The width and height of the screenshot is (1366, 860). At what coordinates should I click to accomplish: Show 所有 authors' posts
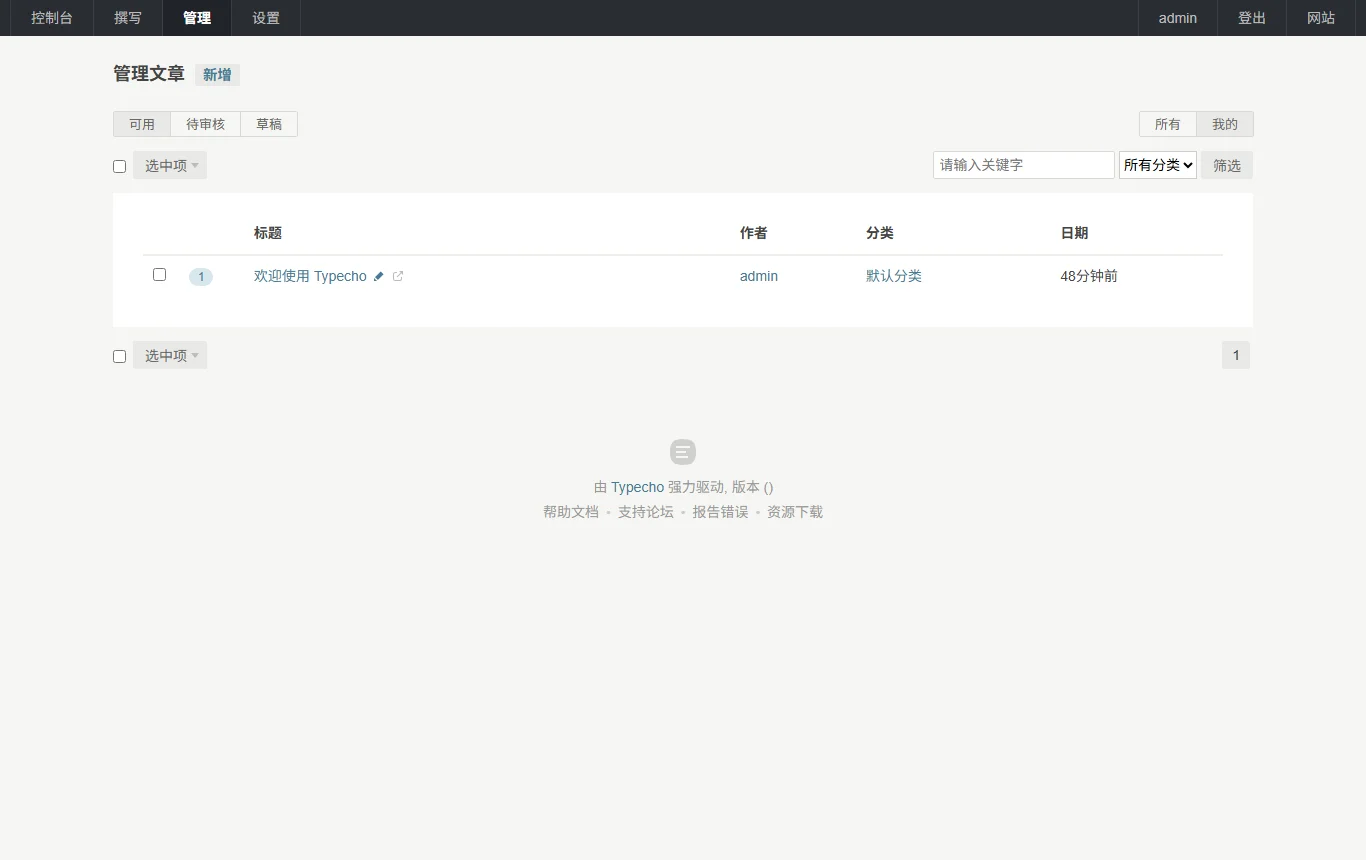(x=1168, y=124)
